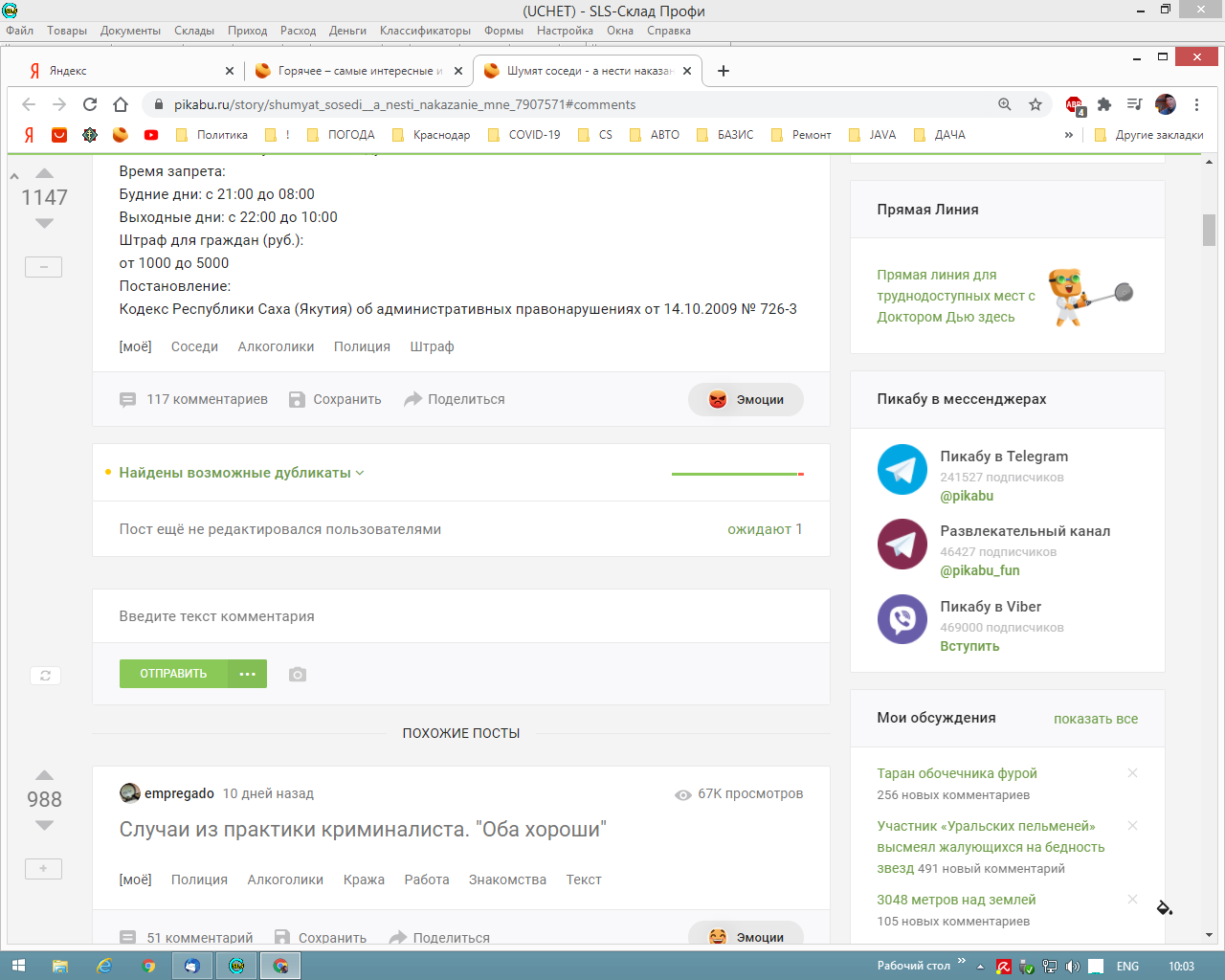
Task: Downvote the post rated 1147
Action: pyautogui.click(x=44, y=223)
